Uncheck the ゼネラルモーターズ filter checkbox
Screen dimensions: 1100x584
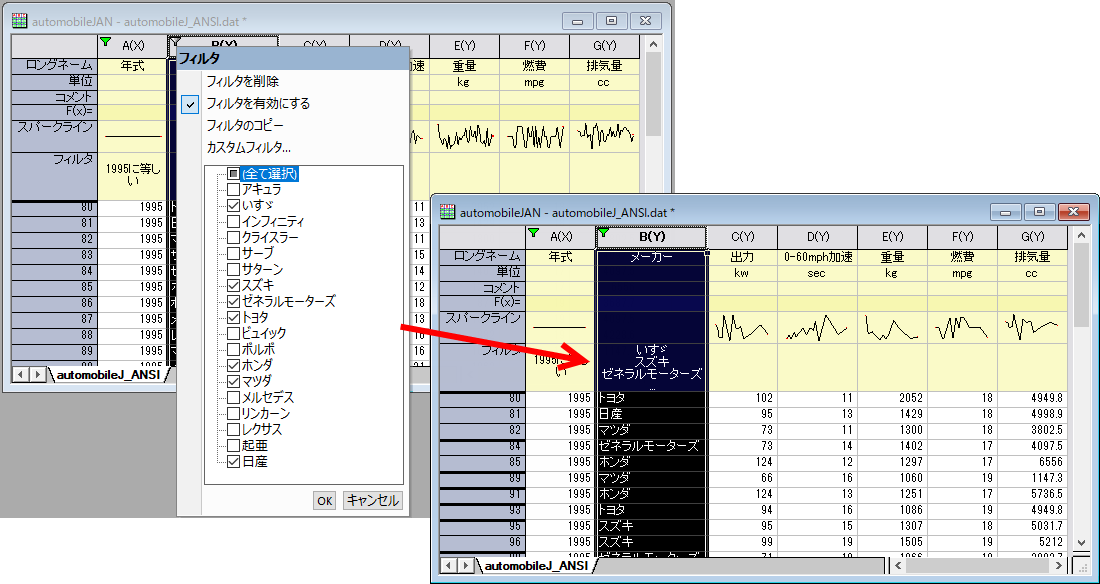coord(234,302)
